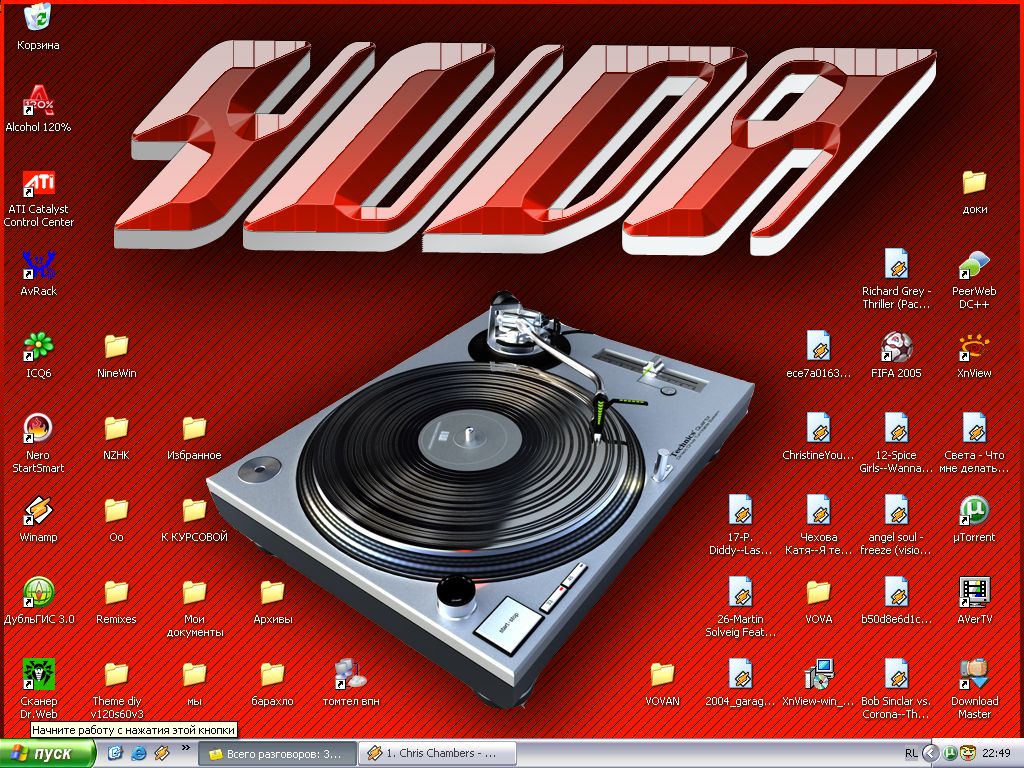Select Bob Sinclar vs. Corona audio file
This screenshot has width=1024, height=768.
(x=896, y=689)
